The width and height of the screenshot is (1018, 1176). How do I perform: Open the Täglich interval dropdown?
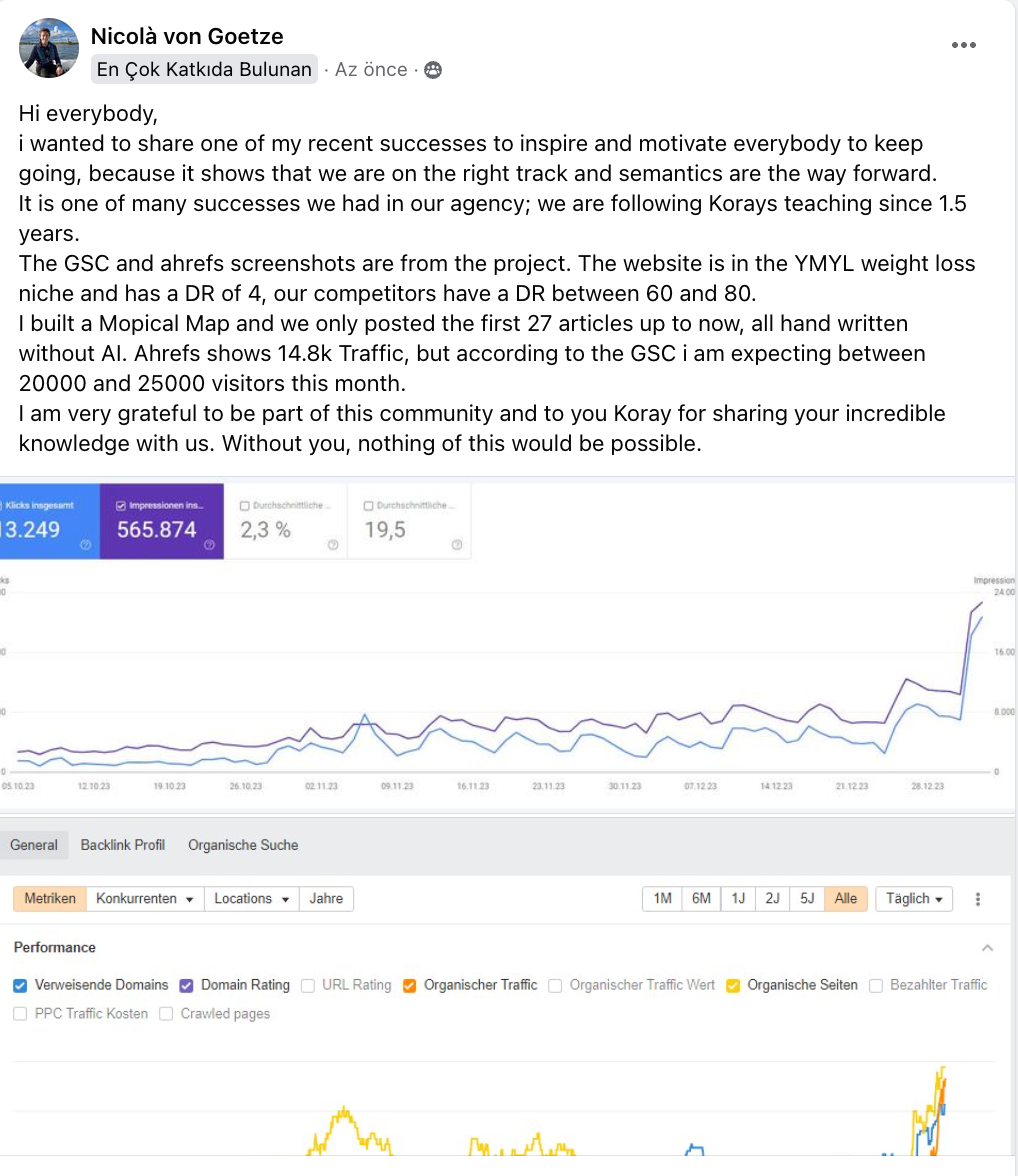[x=914, y=899]
